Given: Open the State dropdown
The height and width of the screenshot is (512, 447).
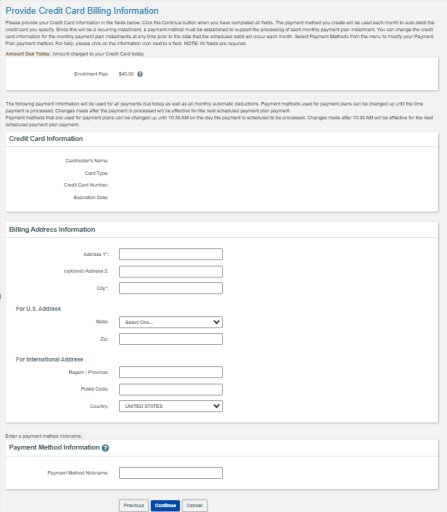Looking at the screenshot, I should (x=171, y=322).
